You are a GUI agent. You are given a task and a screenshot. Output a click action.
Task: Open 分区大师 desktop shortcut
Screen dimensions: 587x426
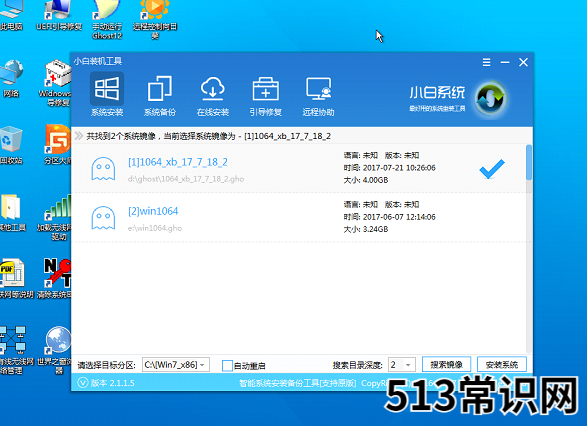pos(58,145)
